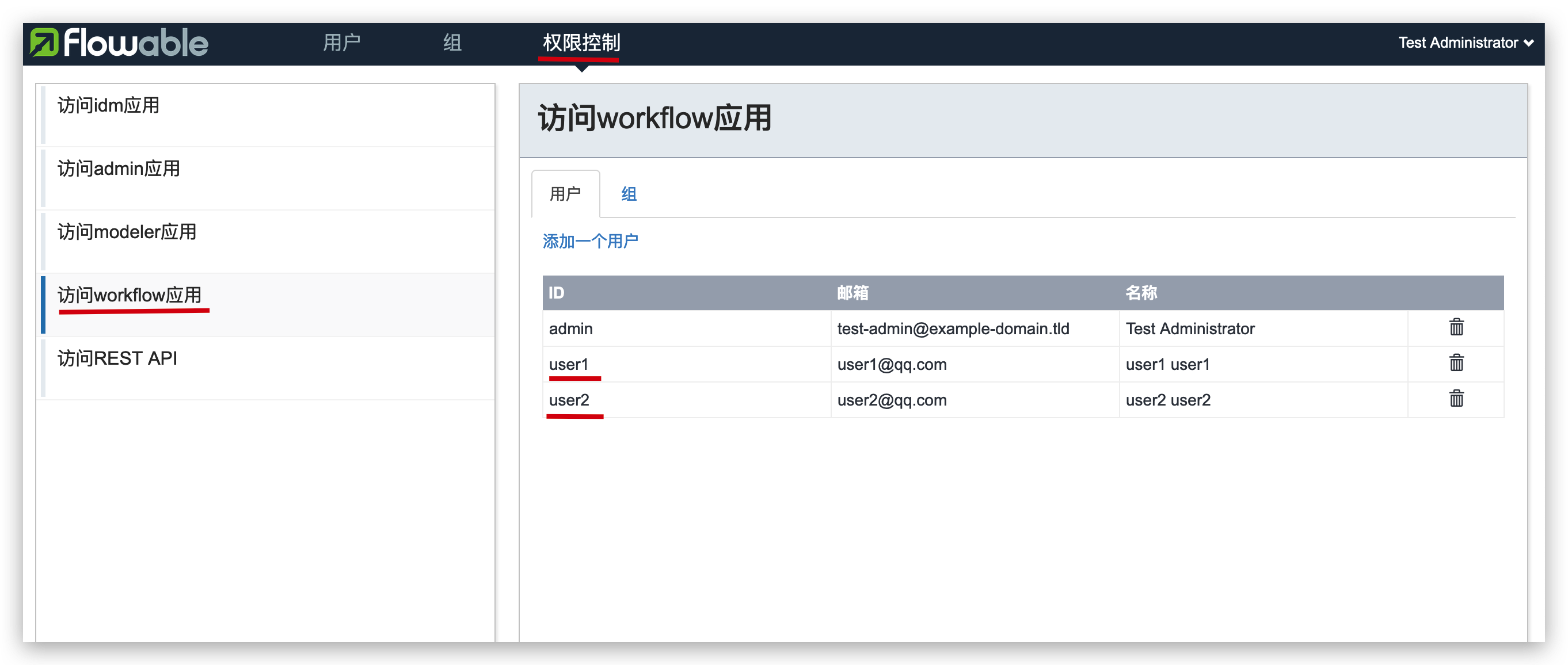Select 访问idm应用 privilege
1568x665 pixels.
(x=108, y=106)
